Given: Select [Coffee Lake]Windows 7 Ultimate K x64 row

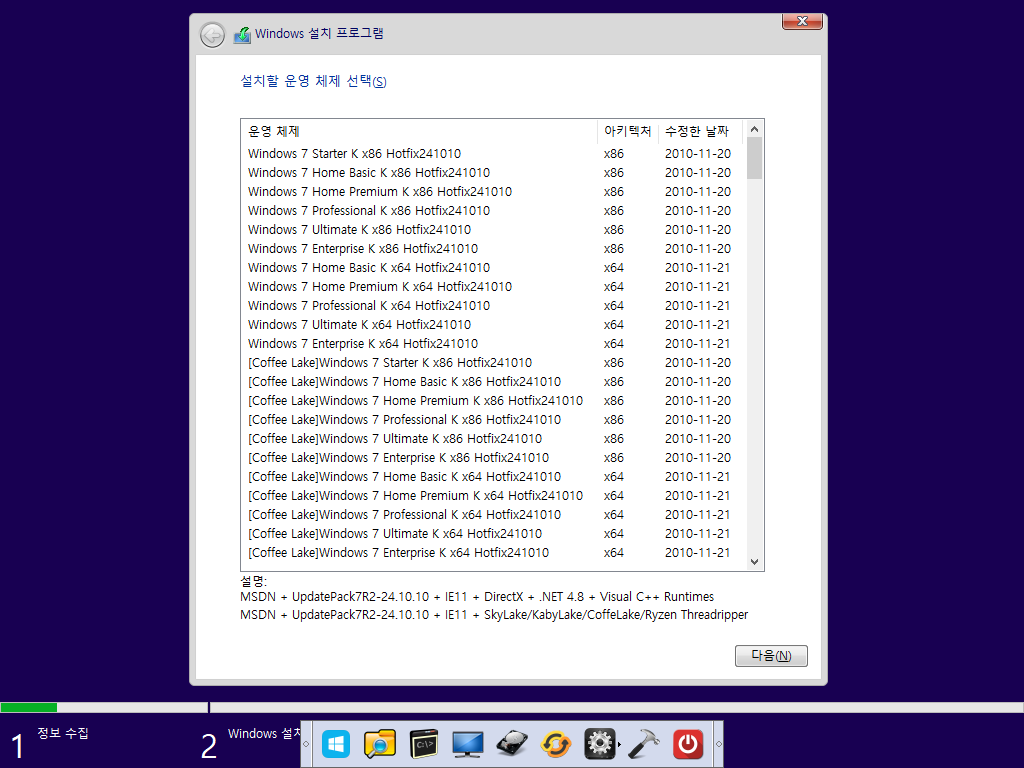Looking at the screenshot, I should [493, 533].
